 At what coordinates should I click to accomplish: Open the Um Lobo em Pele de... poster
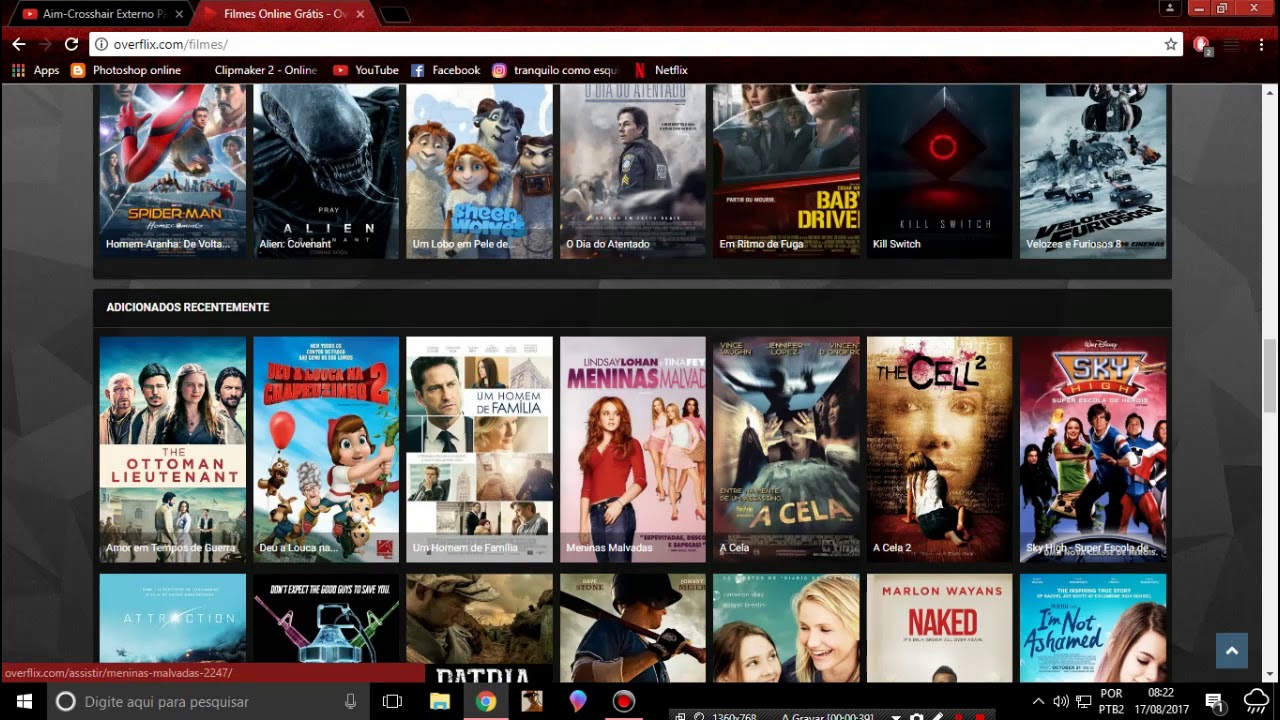[x=479, y=171]
